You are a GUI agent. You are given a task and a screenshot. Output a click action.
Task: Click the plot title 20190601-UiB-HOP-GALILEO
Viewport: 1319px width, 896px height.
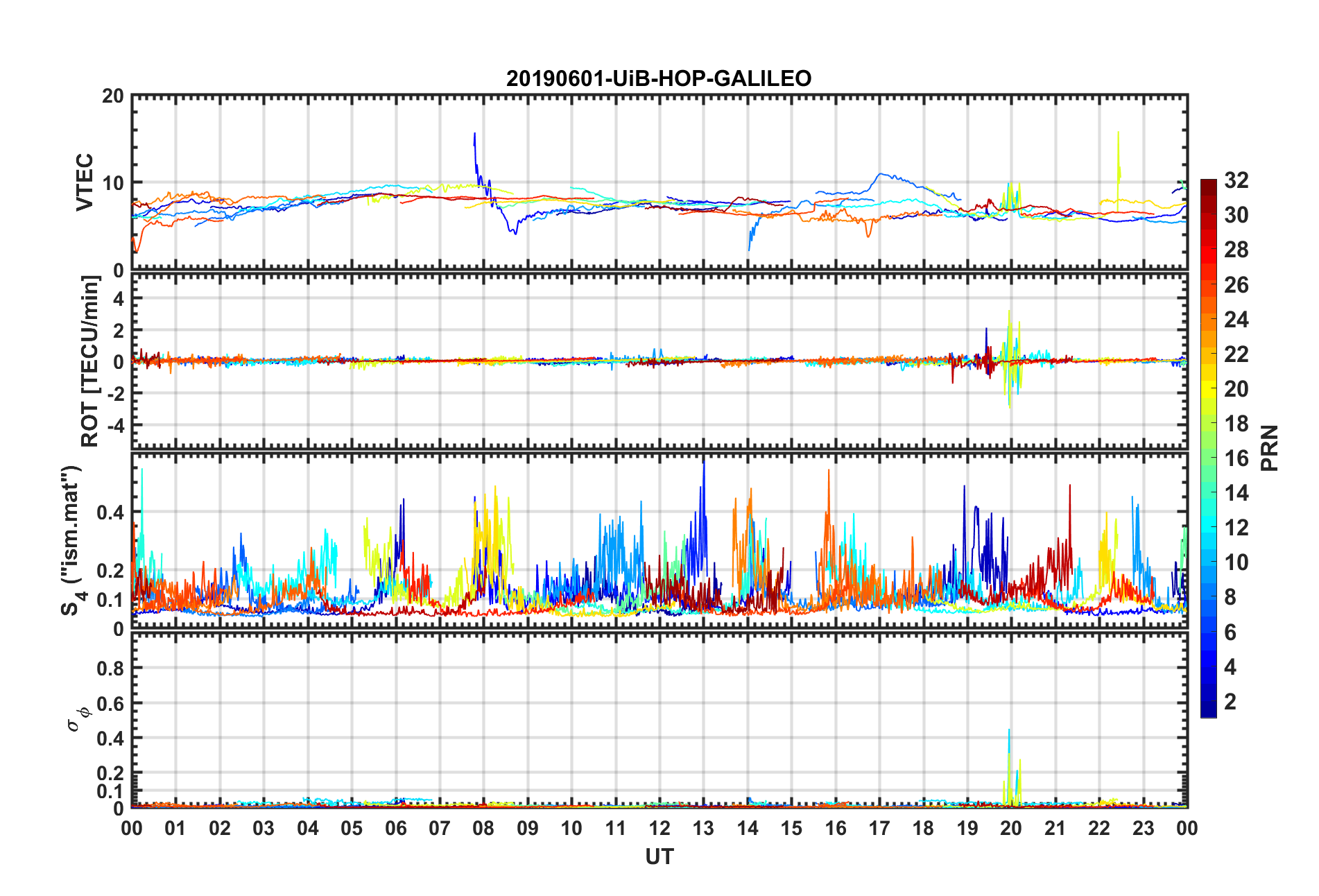[659, 78]
